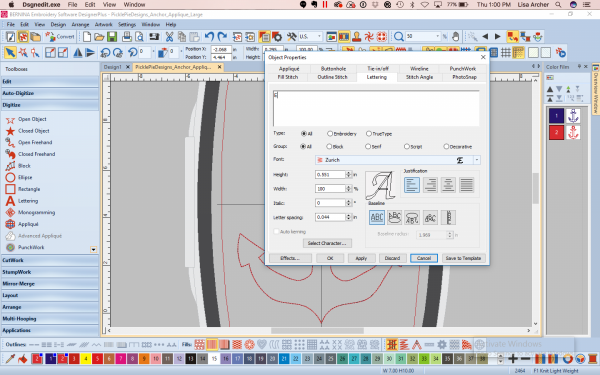The height and width of the screenshot is (375, 600).
Task: Select the Block digitize tool
Action: (18, 166)
